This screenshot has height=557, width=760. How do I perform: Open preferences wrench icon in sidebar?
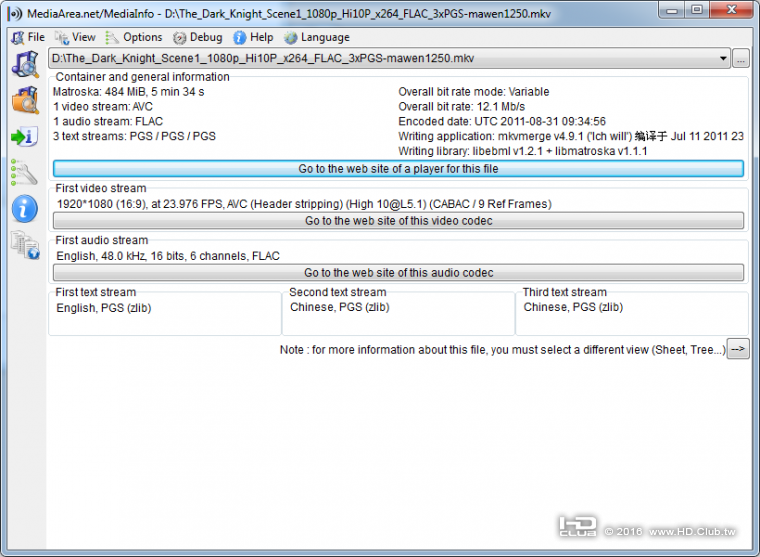(x=24, y=172)
